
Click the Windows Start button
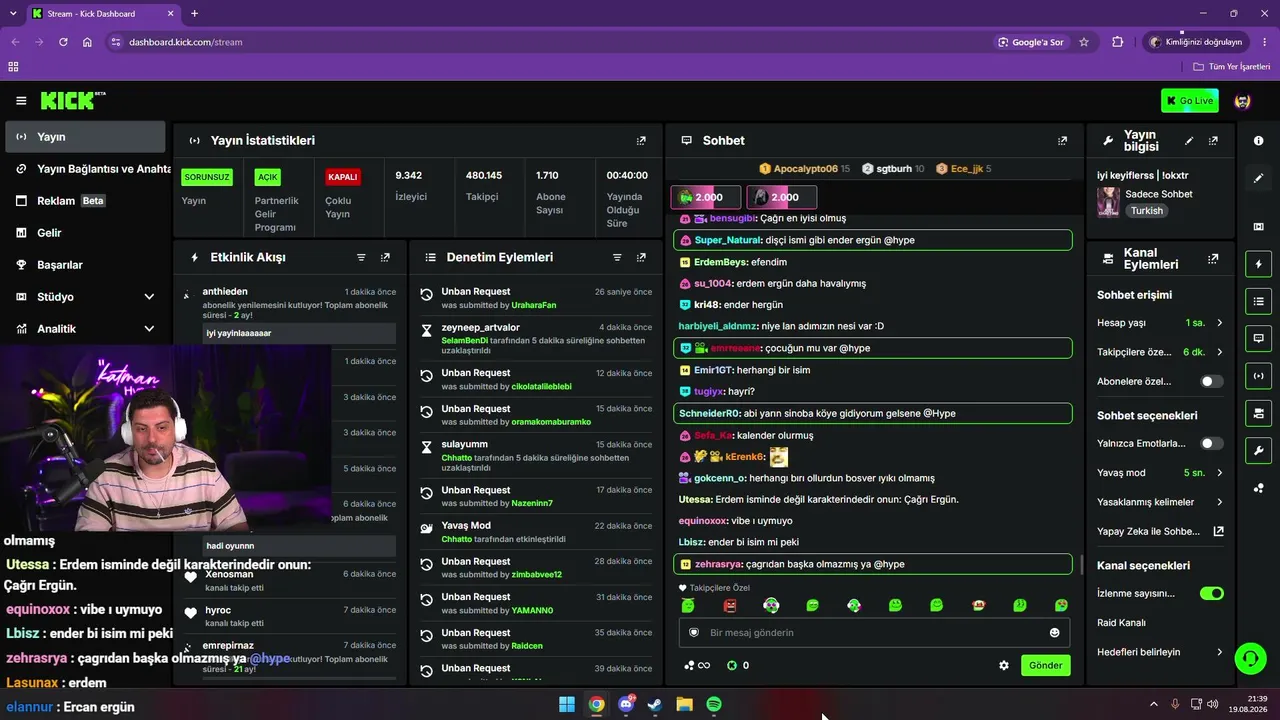(x=567, y=704)
